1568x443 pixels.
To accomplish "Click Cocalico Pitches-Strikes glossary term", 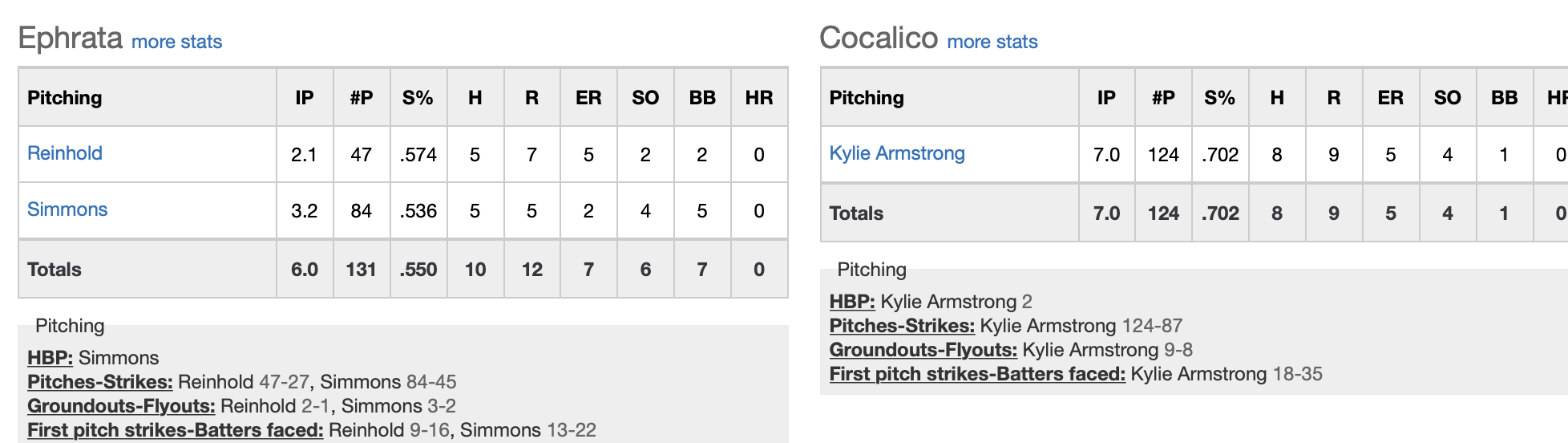I will (902, 326).
